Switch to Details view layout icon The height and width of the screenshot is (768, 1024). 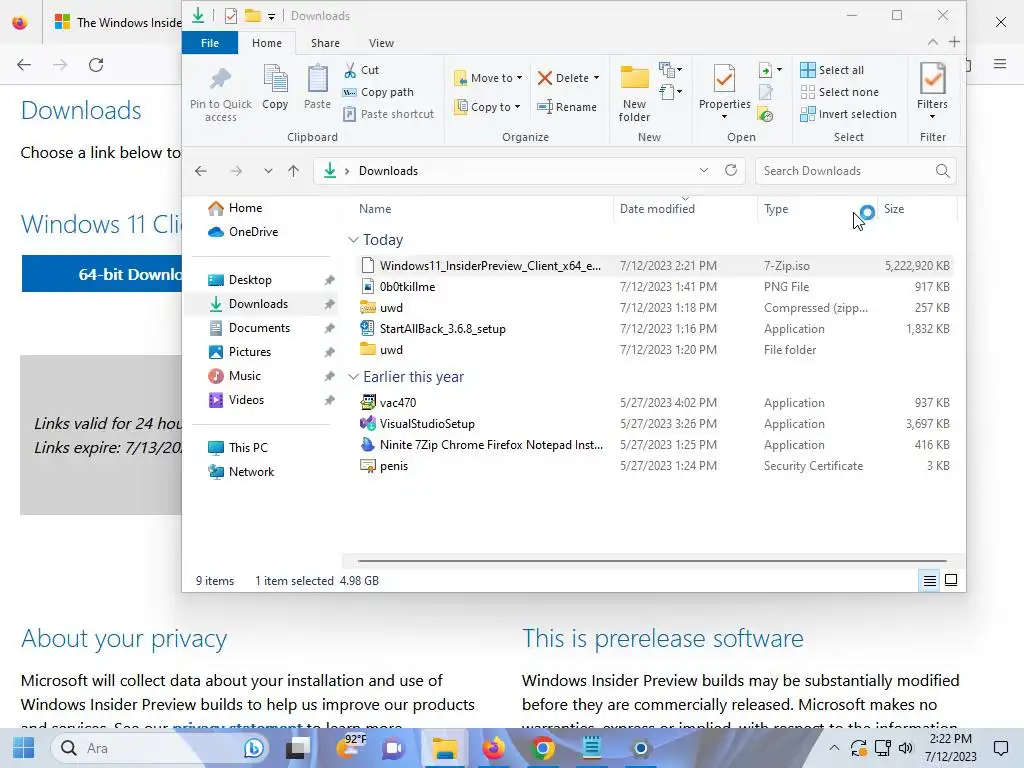(x=930, y=581)
